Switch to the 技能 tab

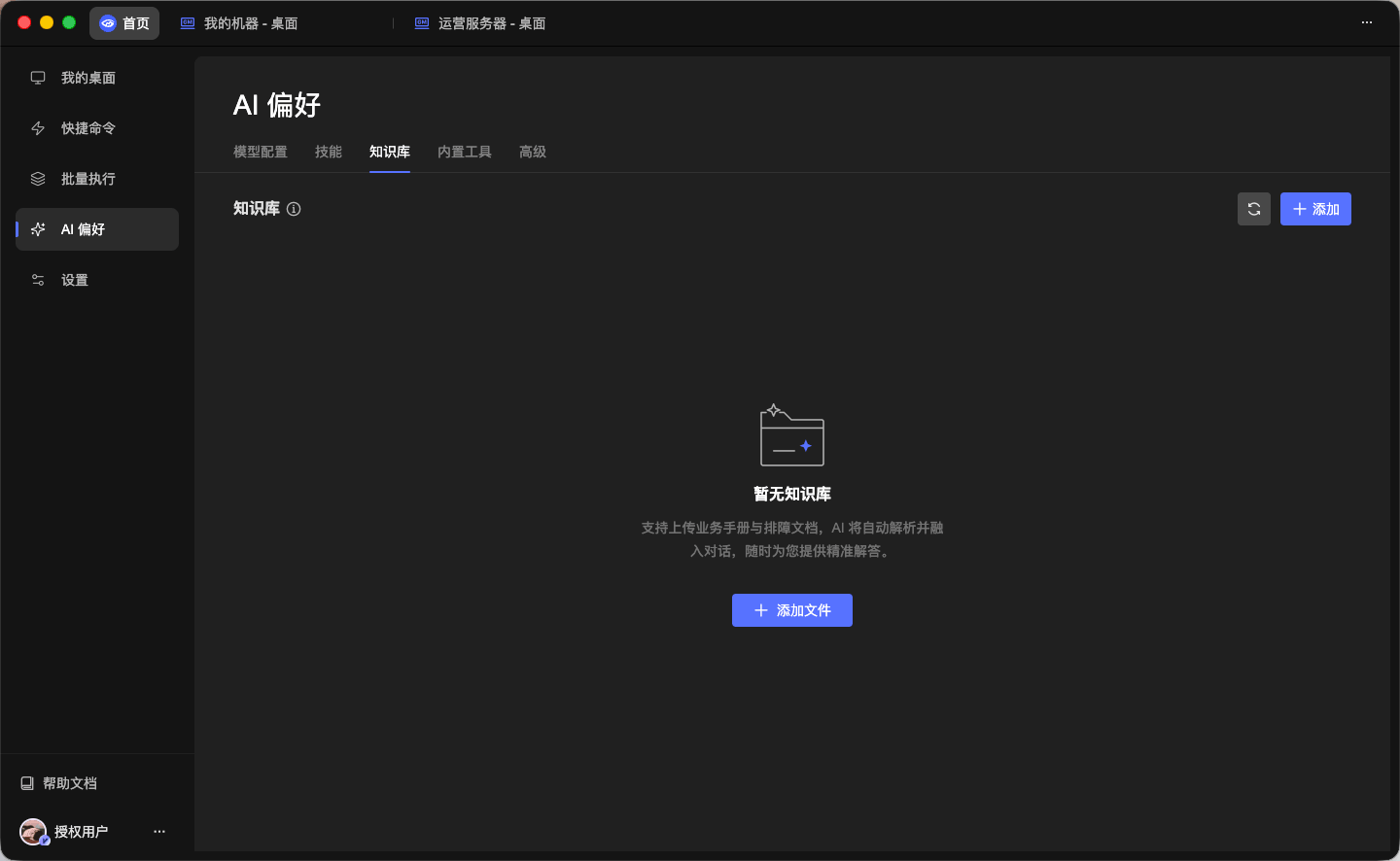pyautogui.click(x=329, y=152)
